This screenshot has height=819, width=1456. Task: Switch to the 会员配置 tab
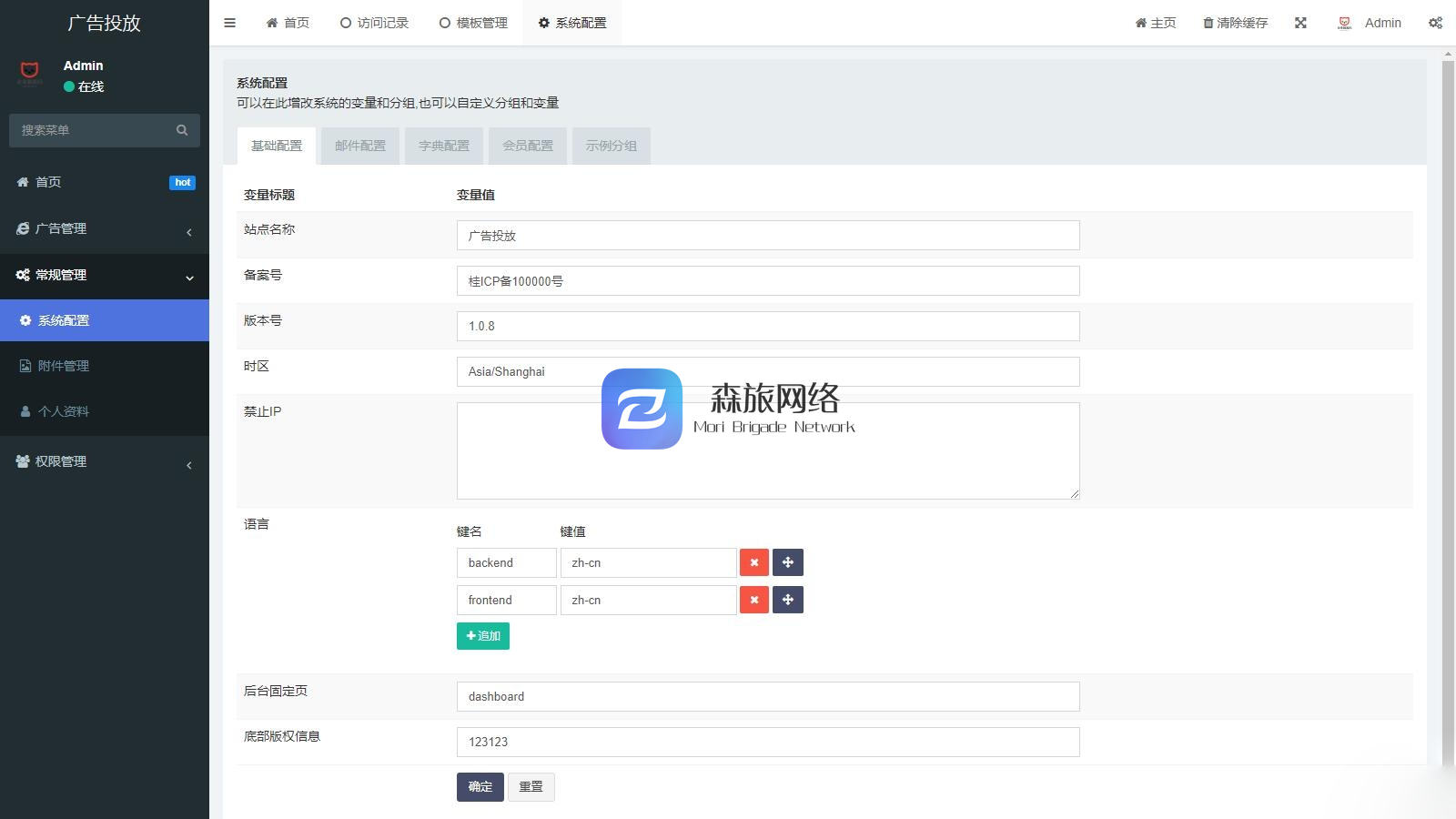[528, 146]
